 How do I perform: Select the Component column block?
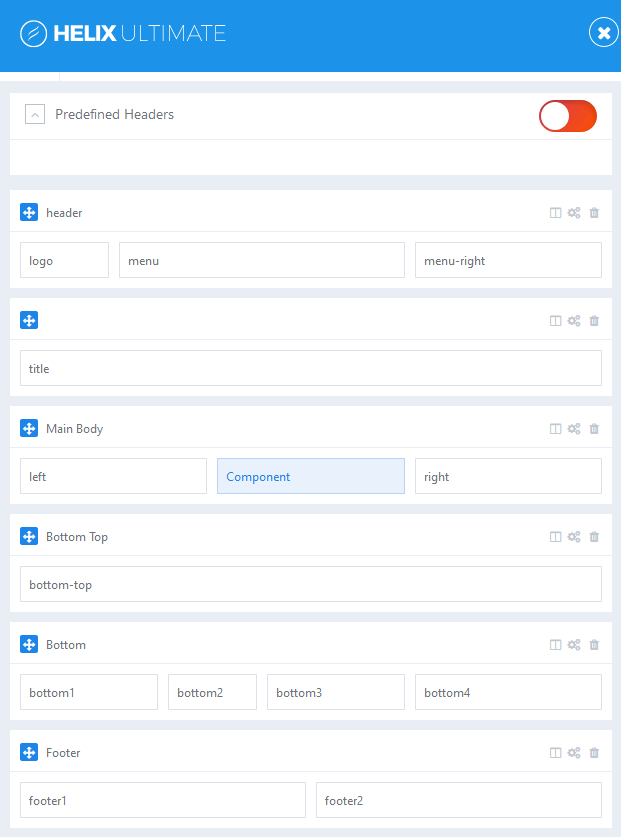coord(311,476)
